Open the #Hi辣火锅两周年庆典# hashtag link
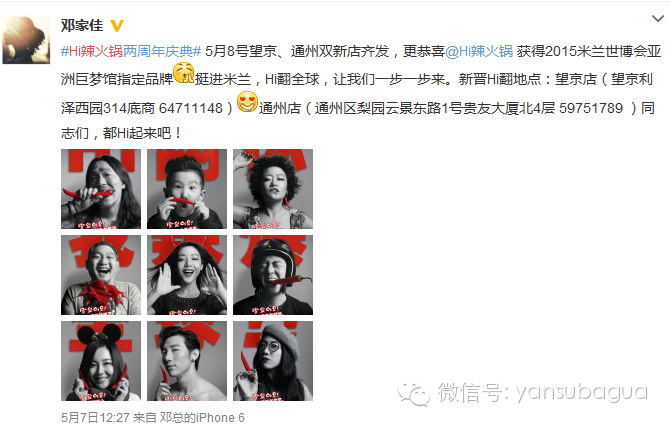 (131, 51)
